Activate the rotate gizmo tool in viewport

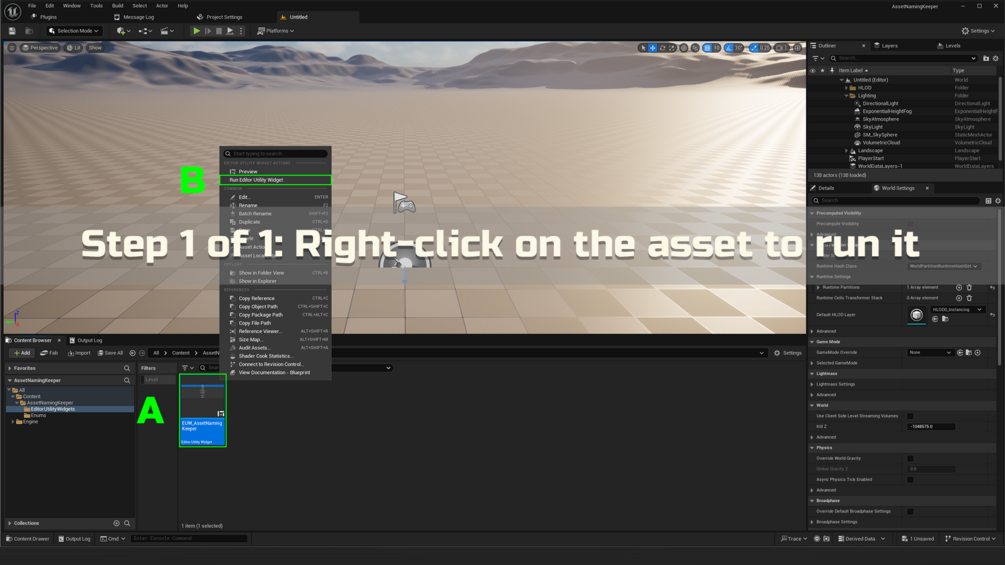point(662,48)
